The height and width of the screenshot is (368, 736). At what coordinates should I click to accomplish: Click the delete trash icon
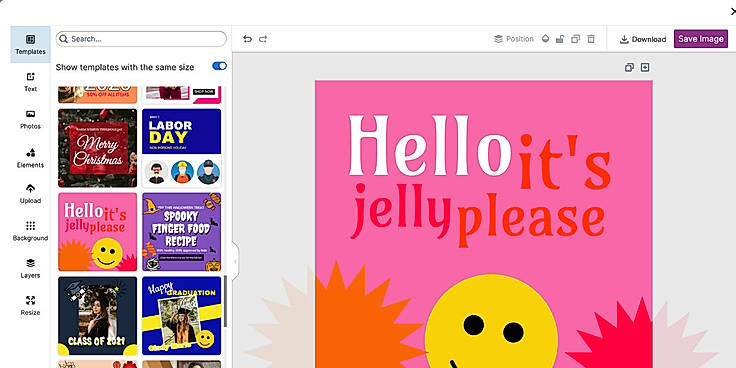pyautogui.click(x=591, y=39)
